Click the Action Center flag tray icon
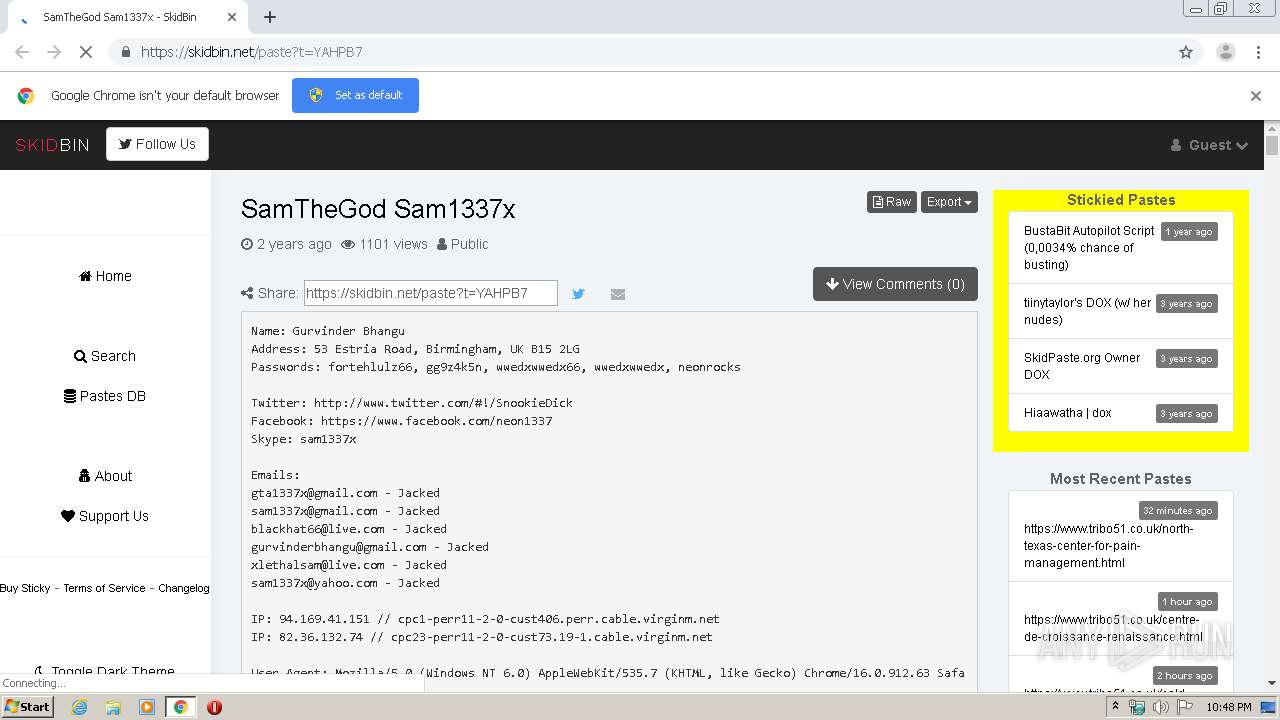The image size is (1280, 720). (x=1183, y=707)
